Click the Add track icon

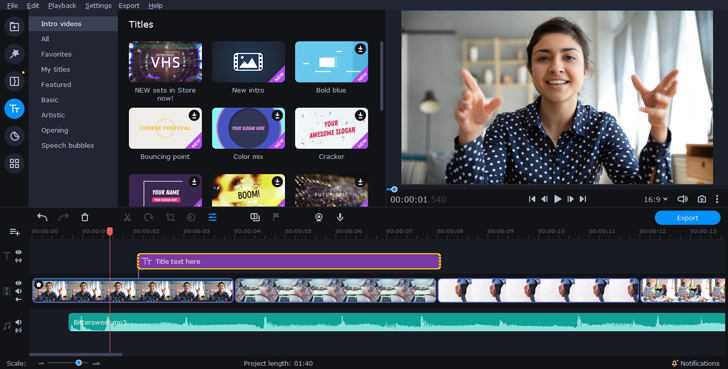click(x=14, y=232)
